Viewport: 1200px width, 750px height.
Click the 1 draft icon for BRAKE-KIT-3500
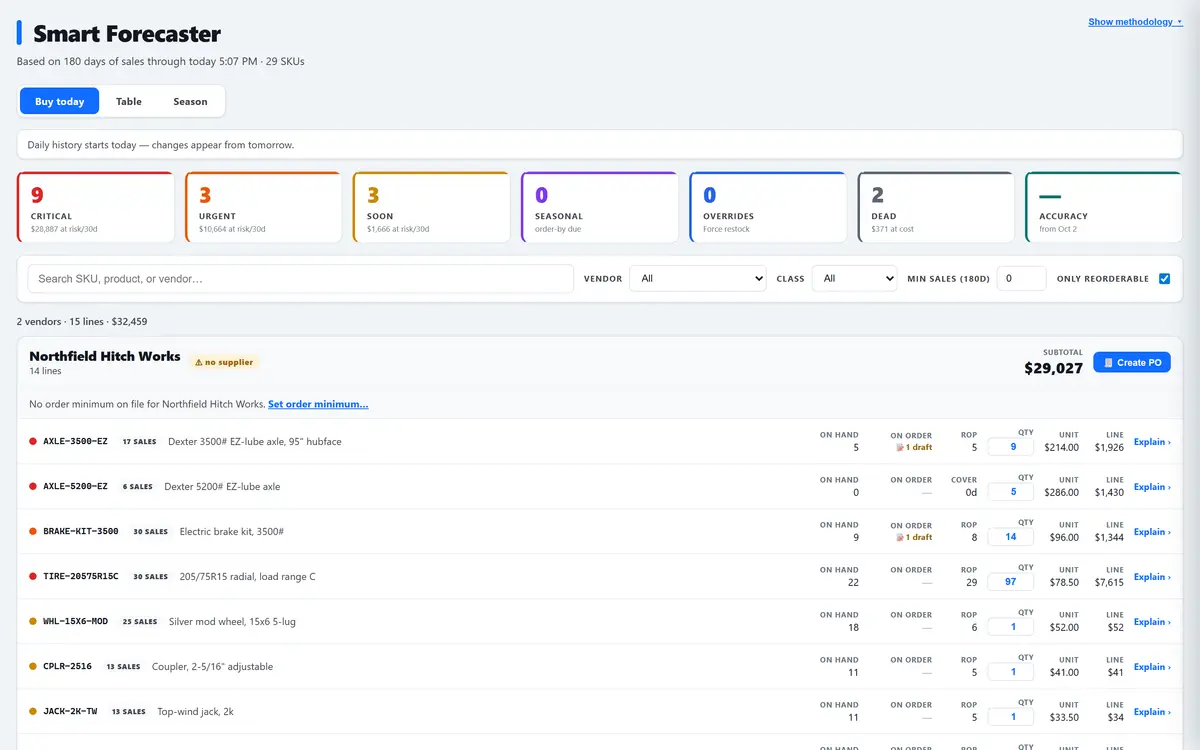tap(912, 538)
